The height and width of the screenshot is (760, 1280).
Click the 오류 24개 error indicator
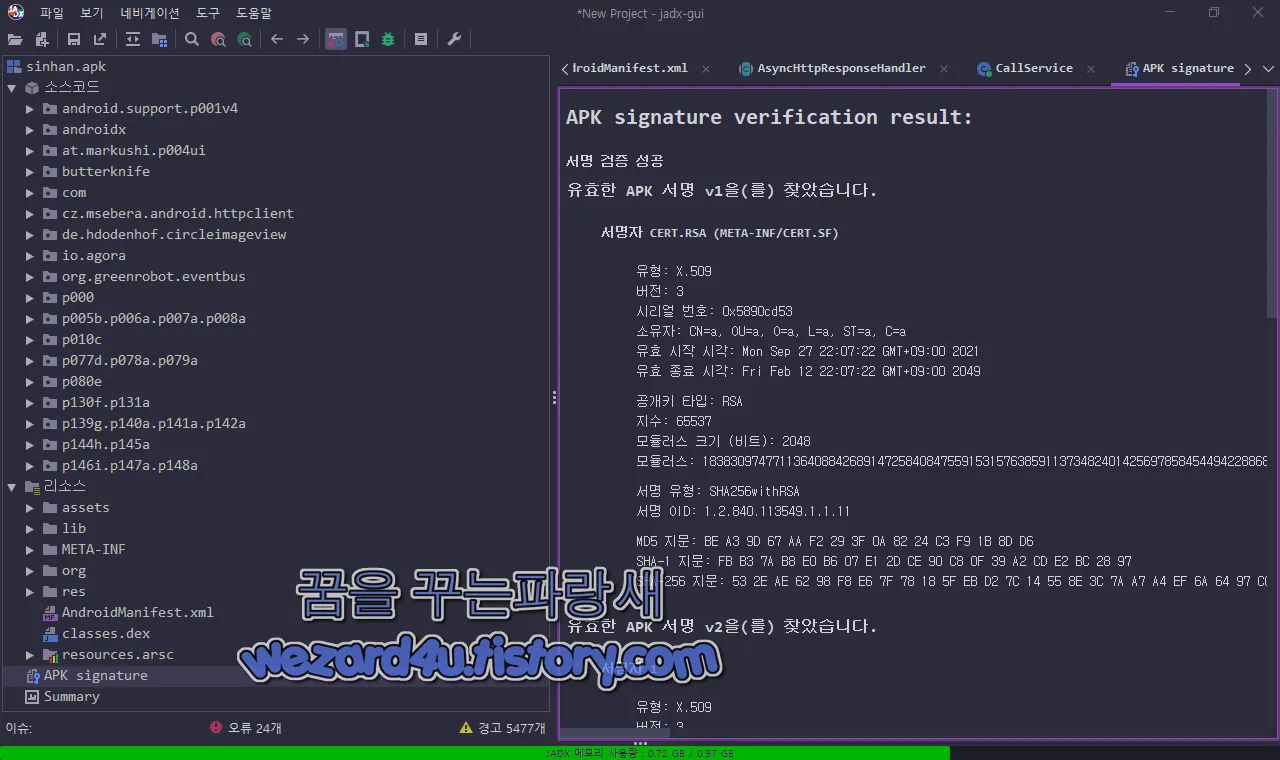tap(246, 728)
